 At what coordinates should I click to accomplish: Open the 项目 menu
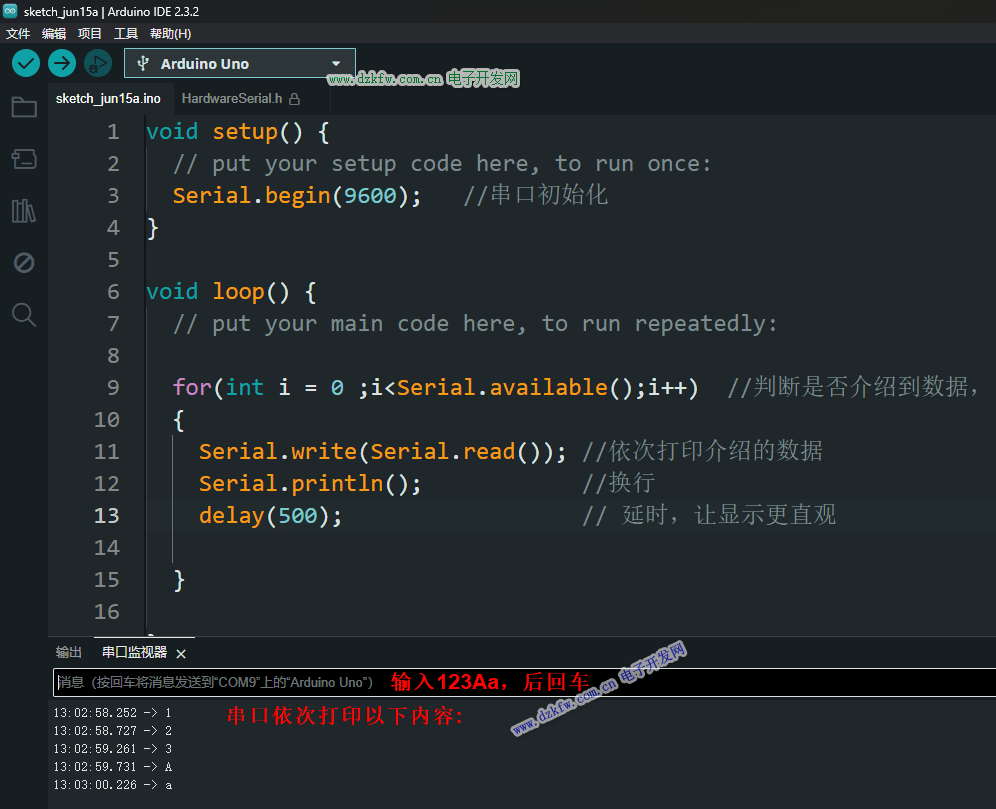click(x=90, y=33)
